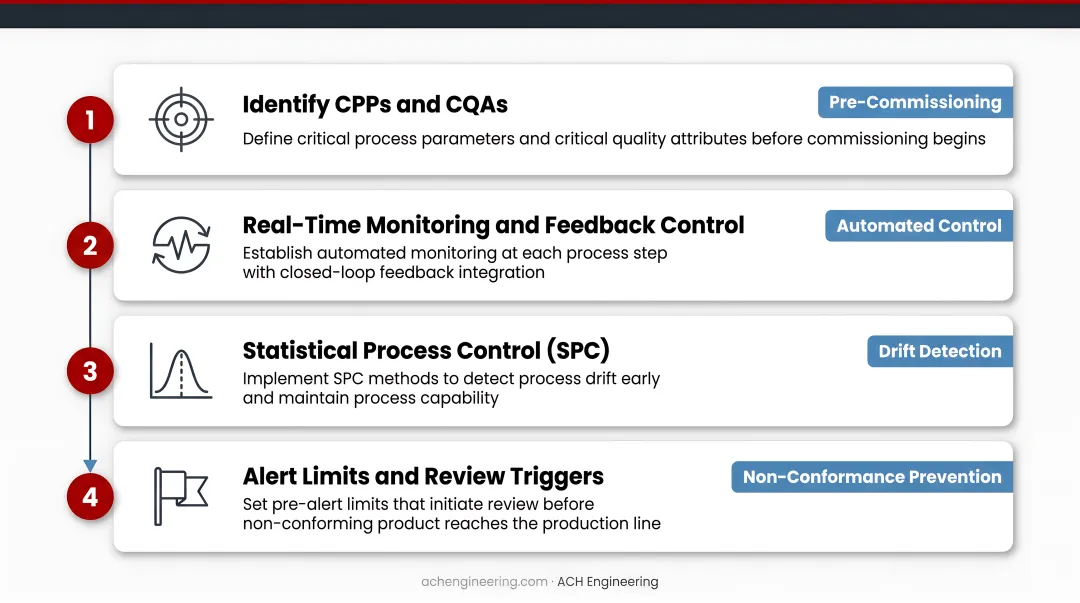Click the ACH Engineering footer text
This screenshot has height=603, width=1080.
pos(608,582)
